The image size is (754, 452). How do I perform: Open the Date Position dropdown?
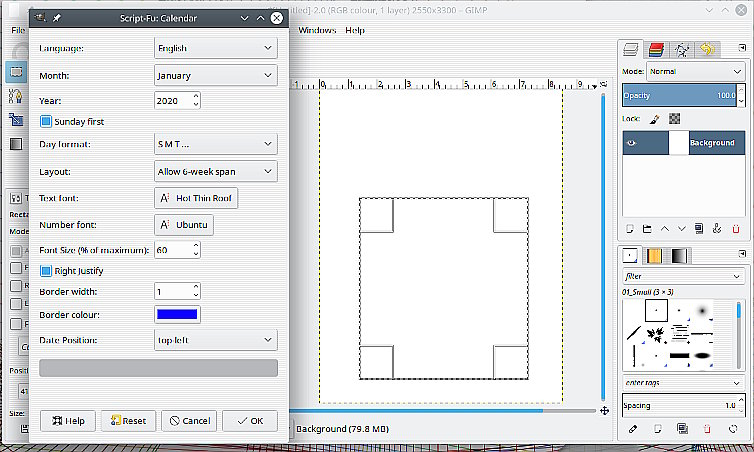pyautogui.click(x=215, y=340)
